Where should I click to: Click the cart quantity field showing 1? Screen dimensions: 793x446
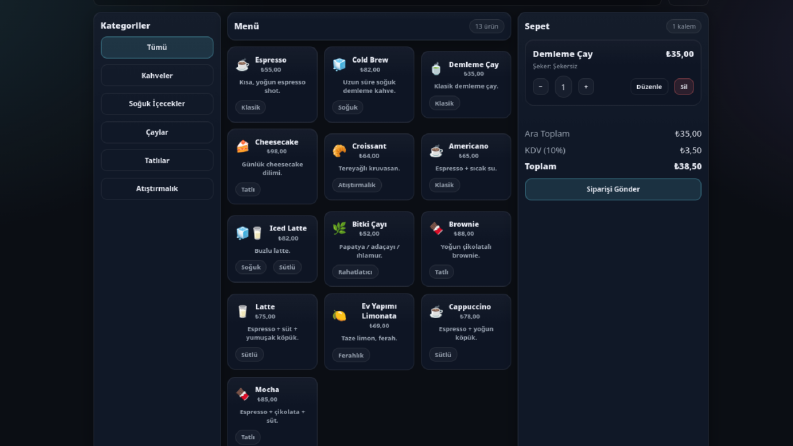click(563, 87)
